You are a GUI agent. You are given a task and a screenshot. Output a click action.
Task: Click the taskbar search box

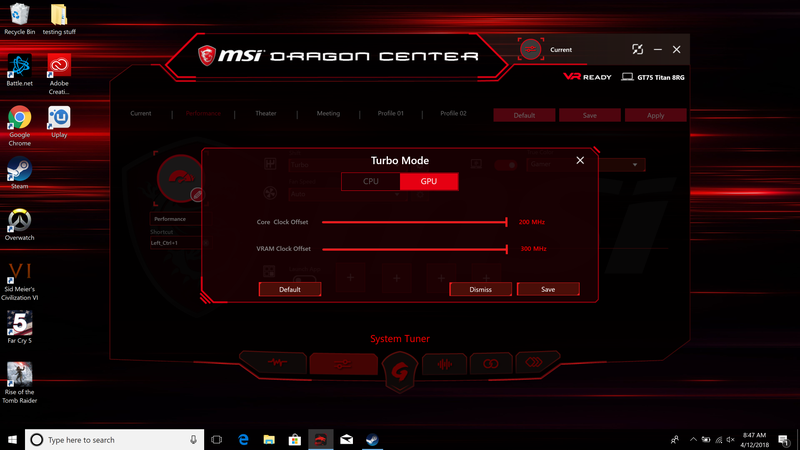[x=114, y=440]
